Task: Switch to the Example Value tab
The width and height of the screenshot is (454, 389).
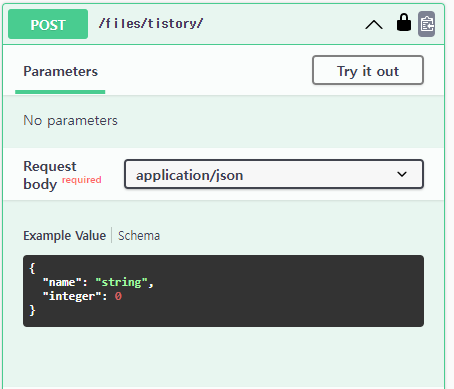Action: pos(64,236)
